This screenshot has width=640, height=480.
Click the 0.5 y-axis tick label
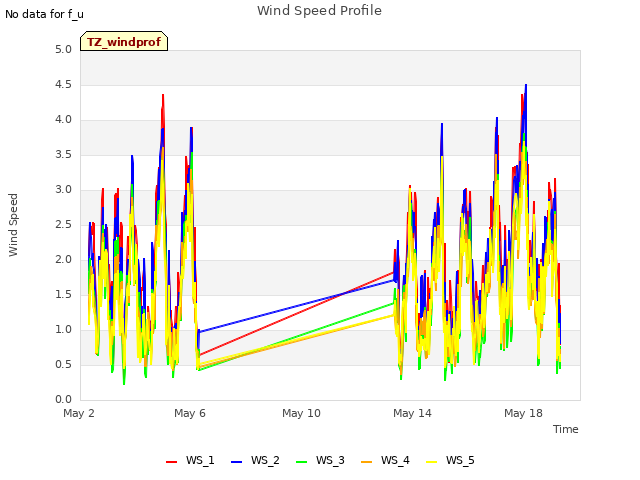click(x=63, y=364)
